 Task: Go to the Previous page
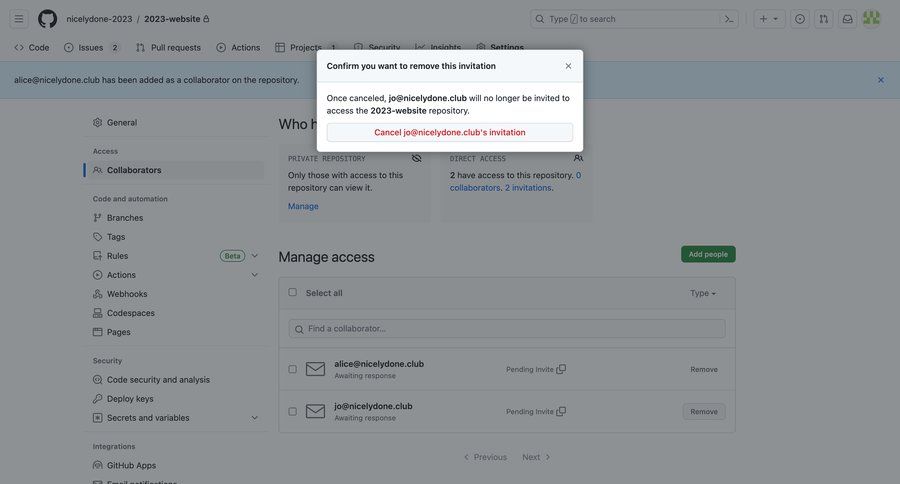(x=486, y=457)
